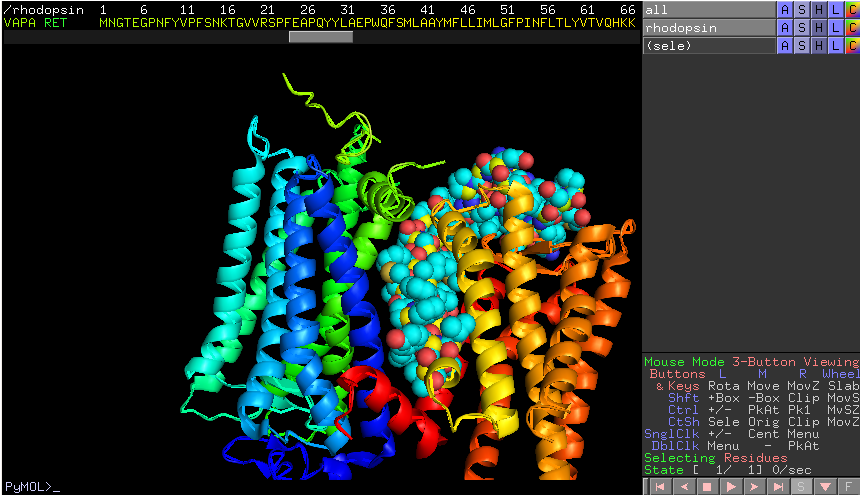Image resolution: width=861 pixels, height=496 pixels.
Task: Open the down-arrow rocking options button
Action: [x=825, y=487]
